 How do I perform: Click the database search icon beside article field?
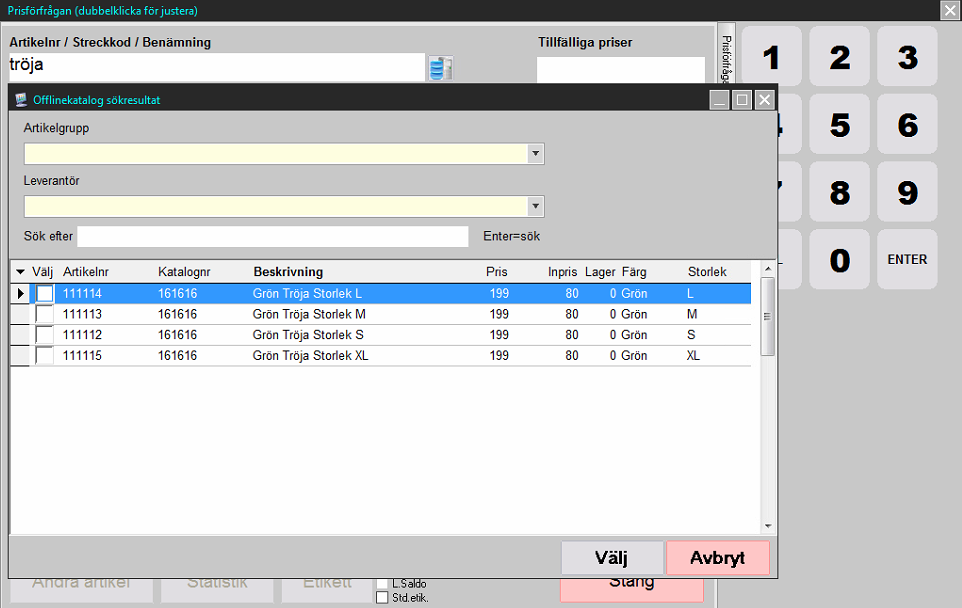point(440,68)
